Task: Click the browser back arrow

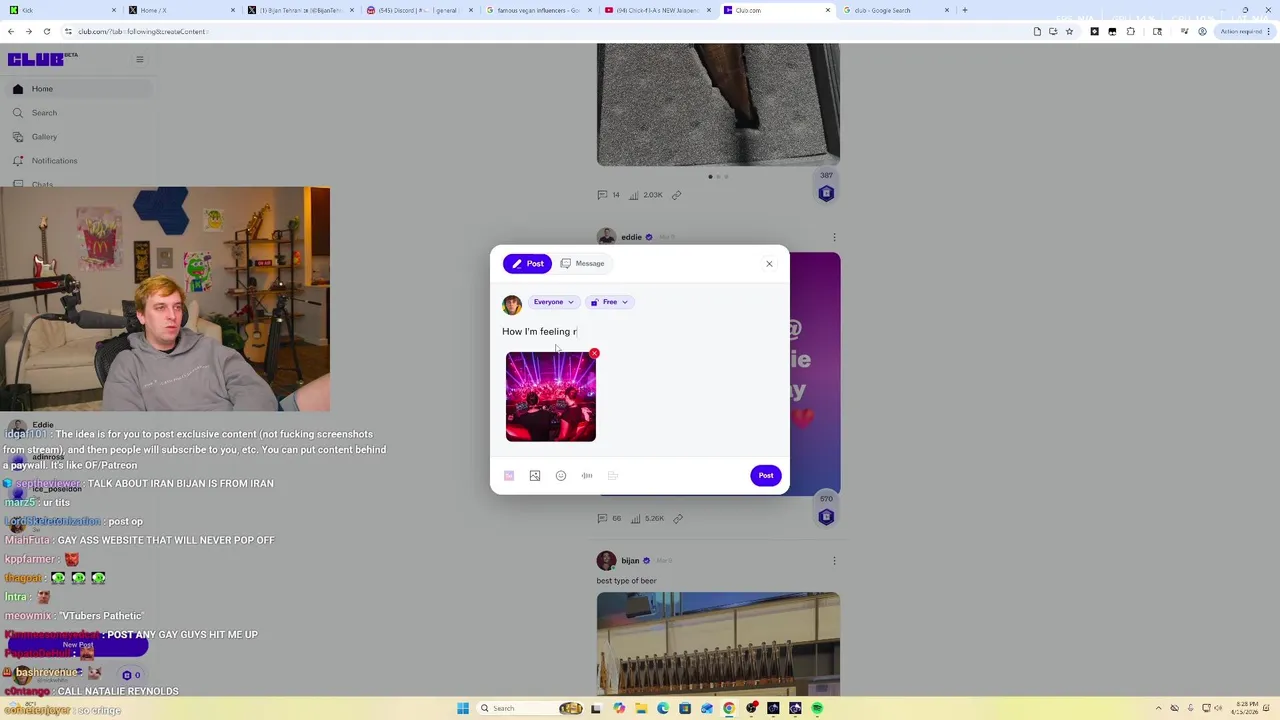Action: click(x=10, y=31)
